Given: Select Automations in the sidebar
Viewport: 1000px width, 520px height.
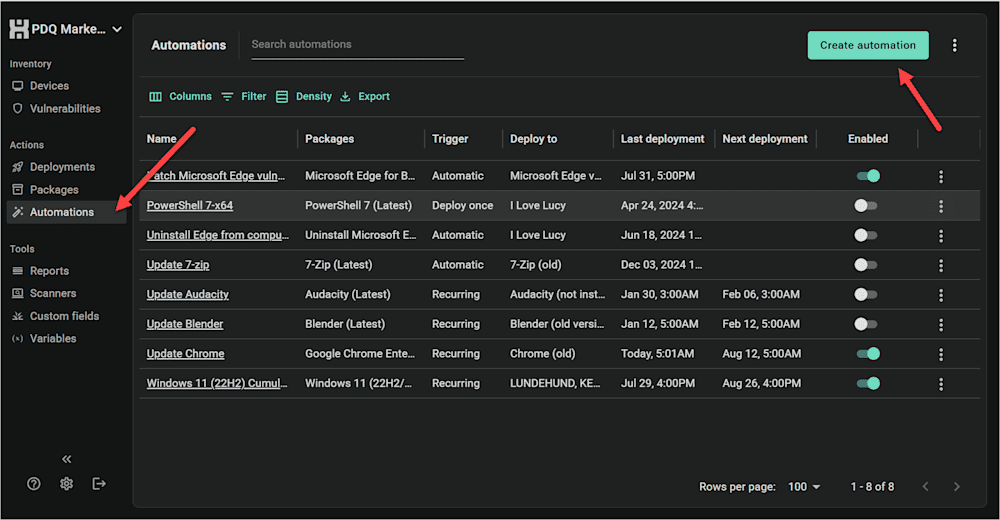Looking at the screenshot, I should coord(66,212).
